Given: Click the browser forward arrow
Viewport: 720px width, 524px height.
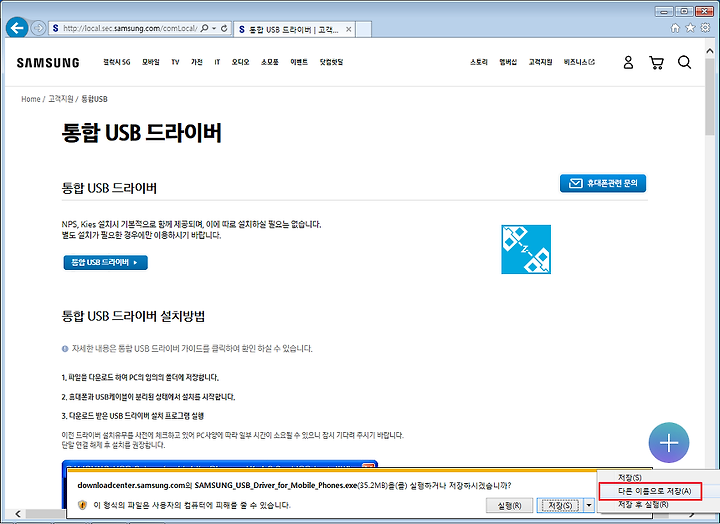Looking at the screenshot, I should pos(39,28).
